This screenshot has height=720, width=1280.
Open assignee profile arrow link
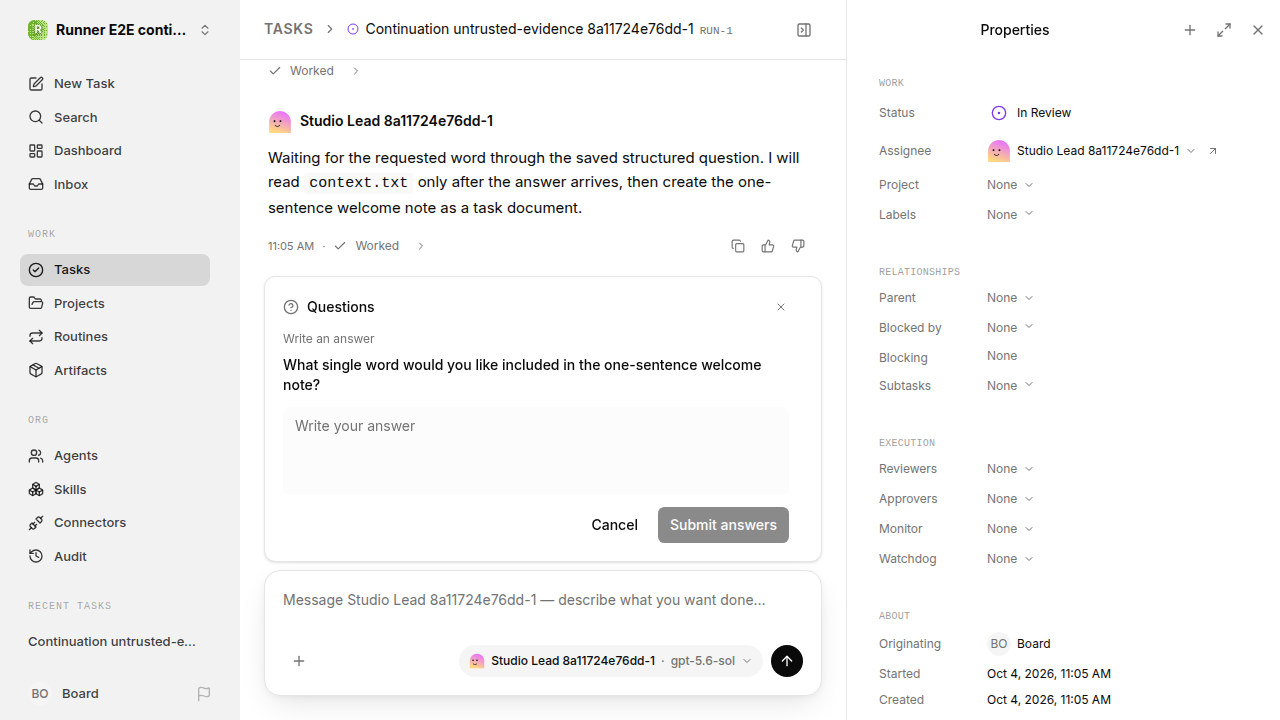pos(1213,151)
